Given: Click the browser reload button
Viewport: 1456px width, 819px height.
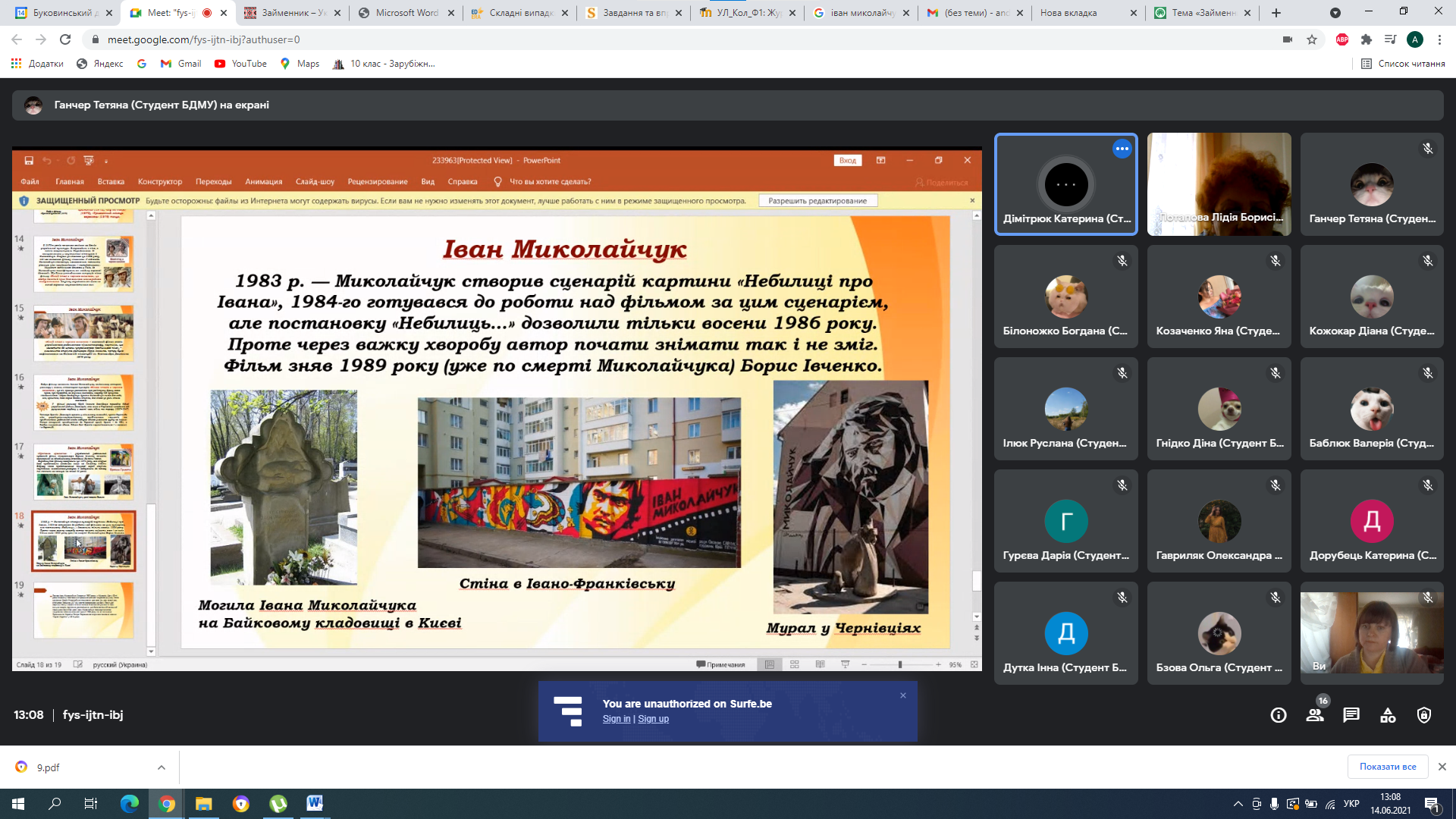Looking at the screenshot, I should 65,39.
